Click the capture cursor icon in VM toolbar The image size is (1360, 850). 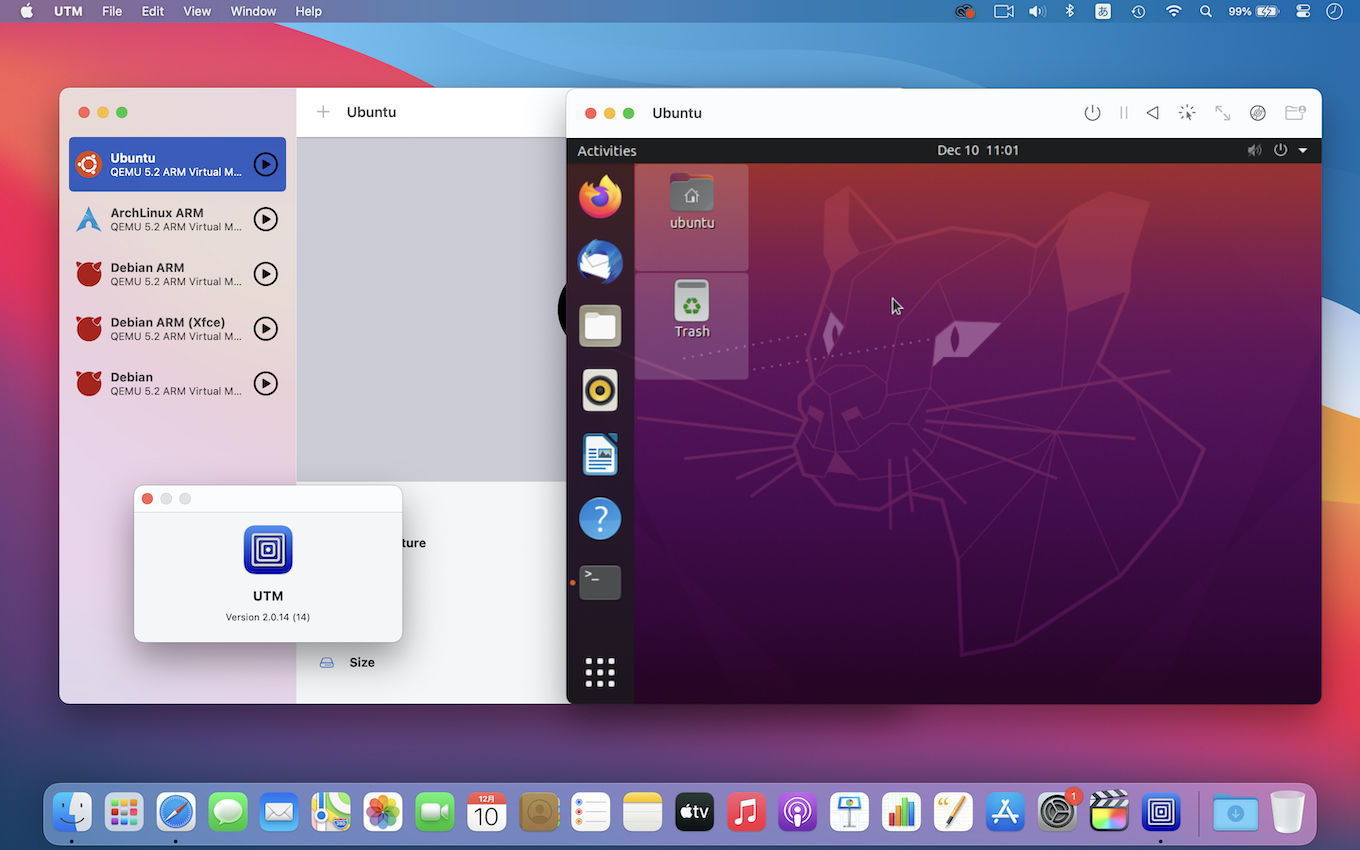point(1187,113)
